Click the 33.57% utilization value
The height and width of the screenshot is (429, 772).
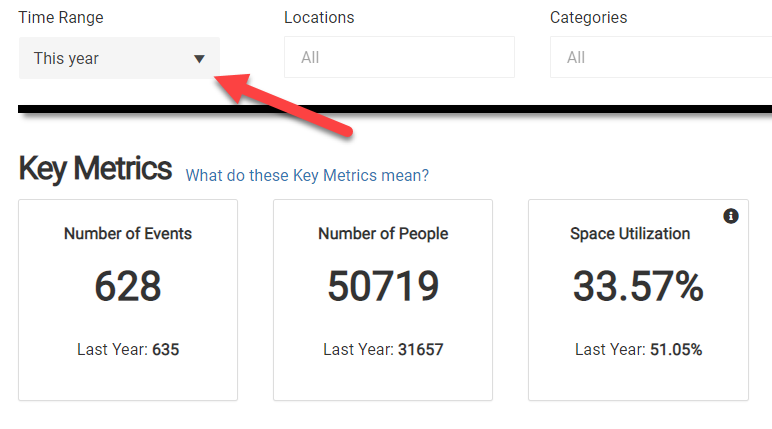tap(638, 286)
